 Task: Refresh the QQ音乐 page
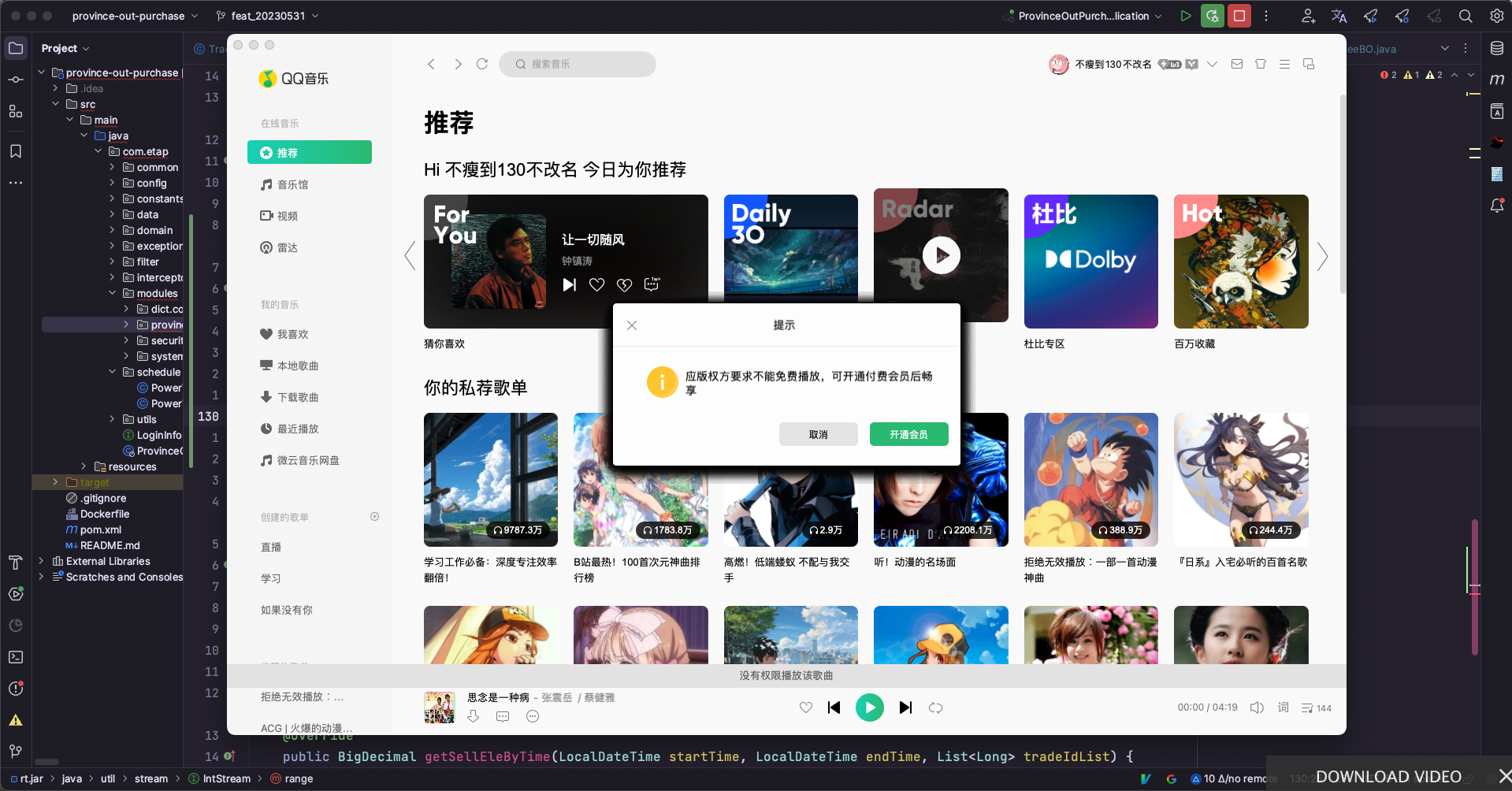coord(482,64)
